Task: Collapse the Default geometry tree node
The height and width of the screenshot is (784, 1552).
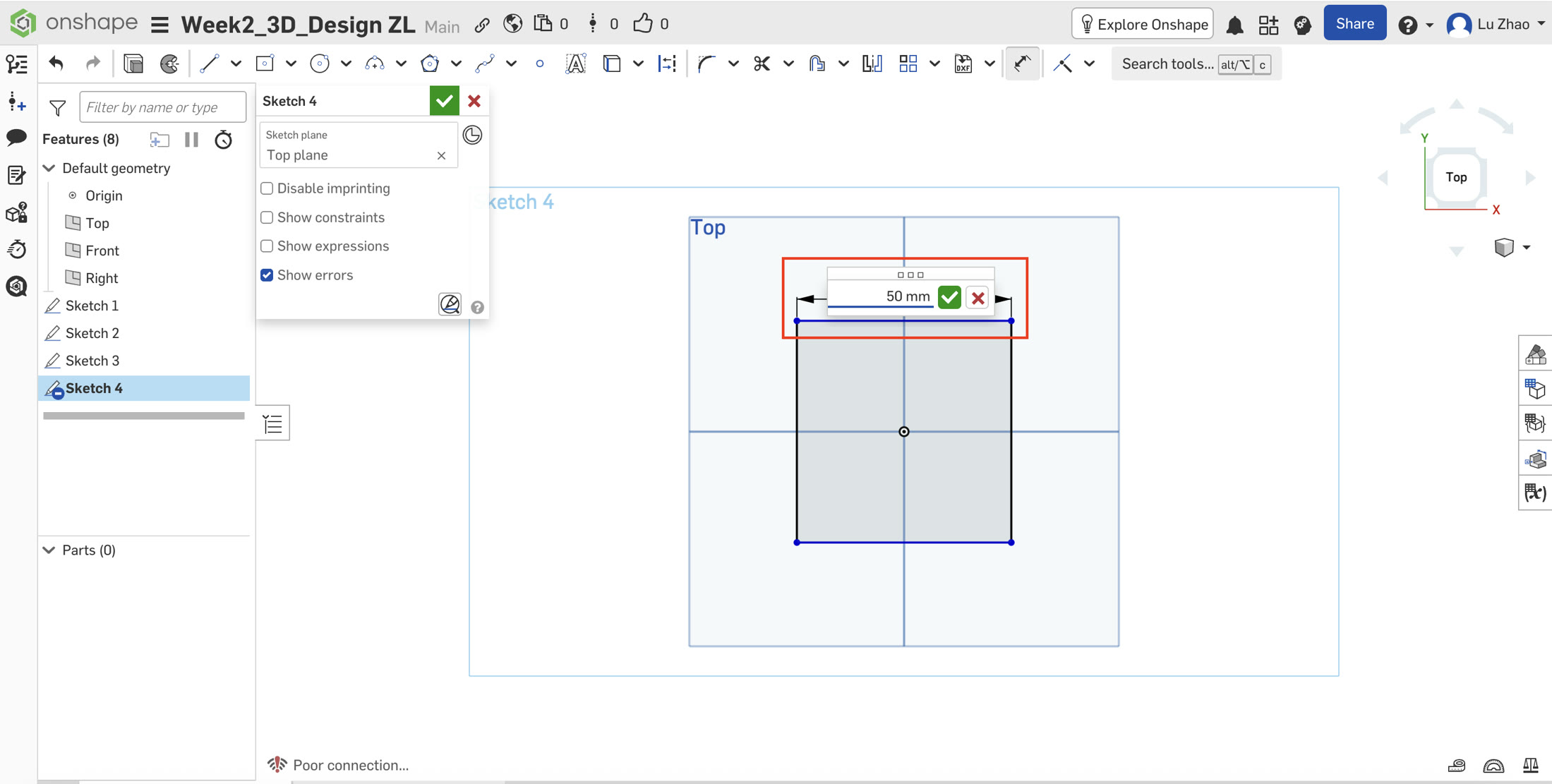Action: [x=49, y=168]
